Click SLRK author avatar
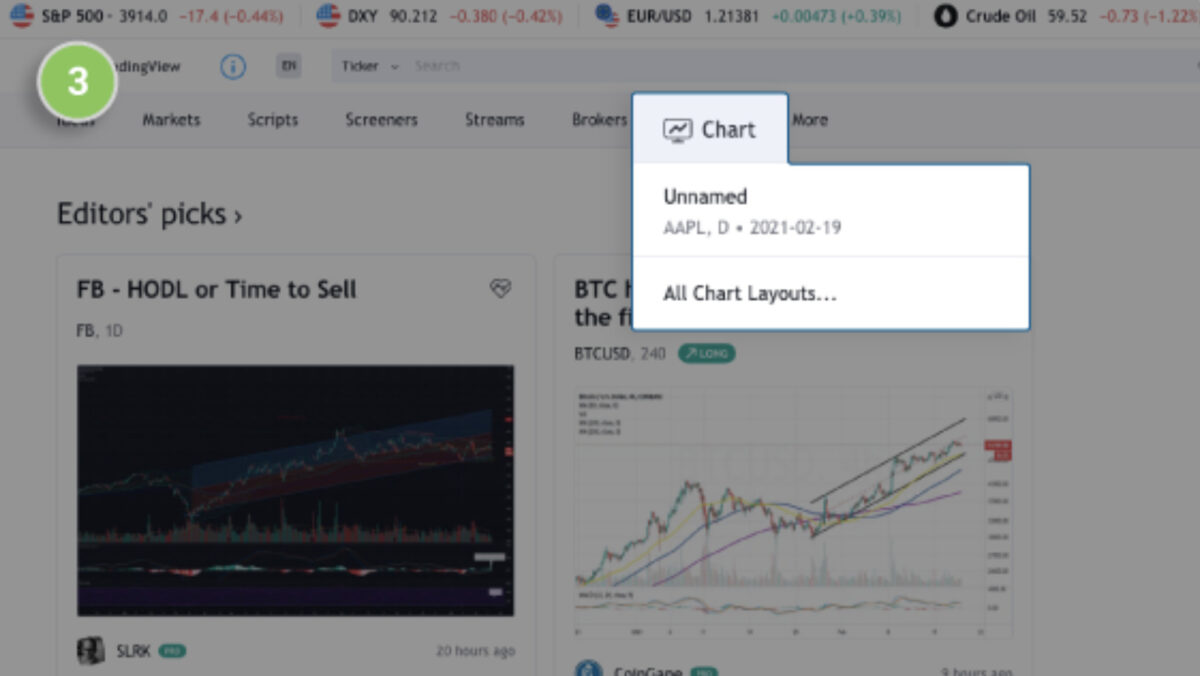Viewport: 1200px width, 676px height. click(x=91, y=651)
